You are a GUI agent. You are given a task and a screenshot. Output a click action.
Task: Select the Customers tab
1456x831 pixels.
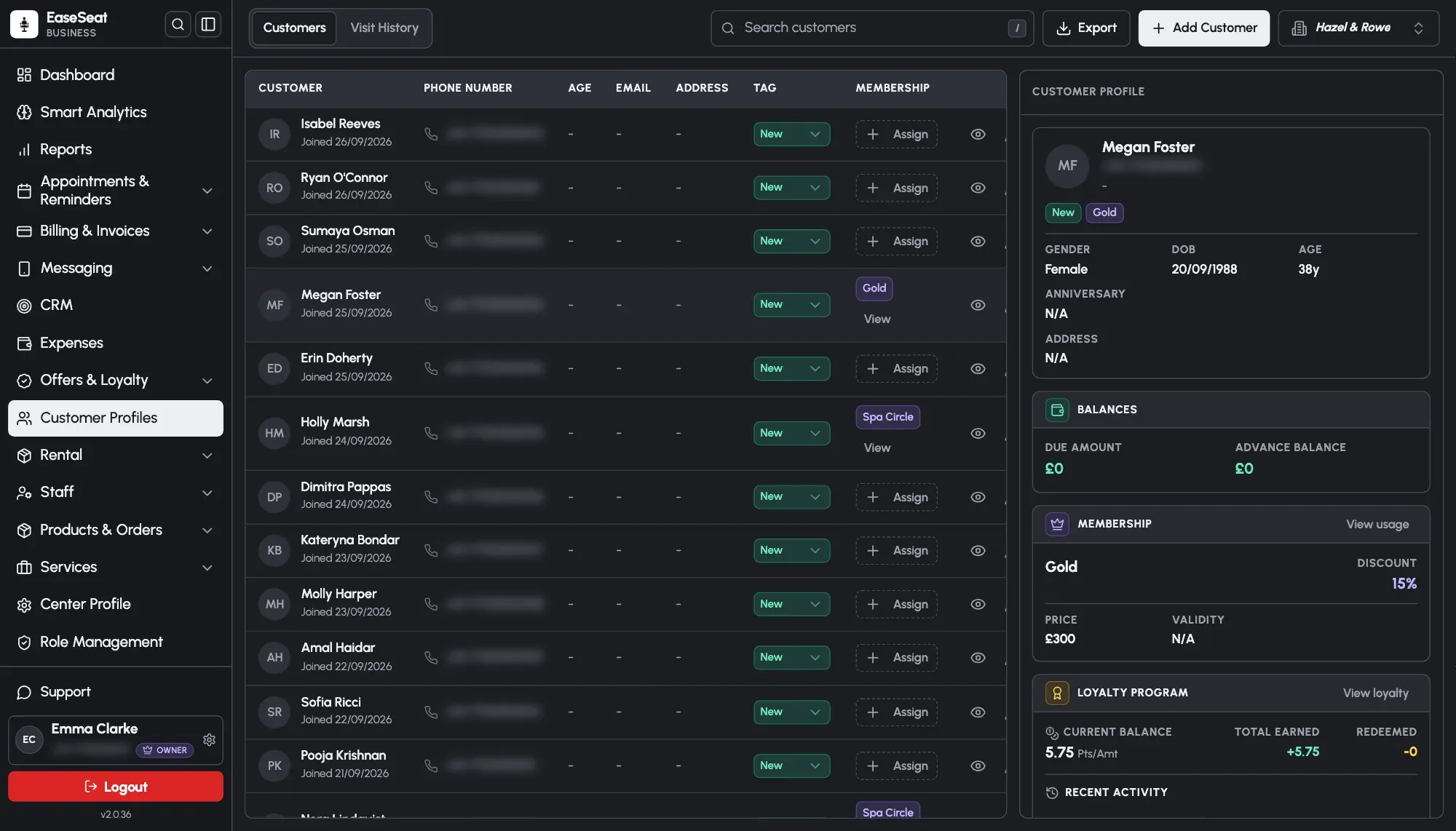pyautogui.click(x=294, y=28)
